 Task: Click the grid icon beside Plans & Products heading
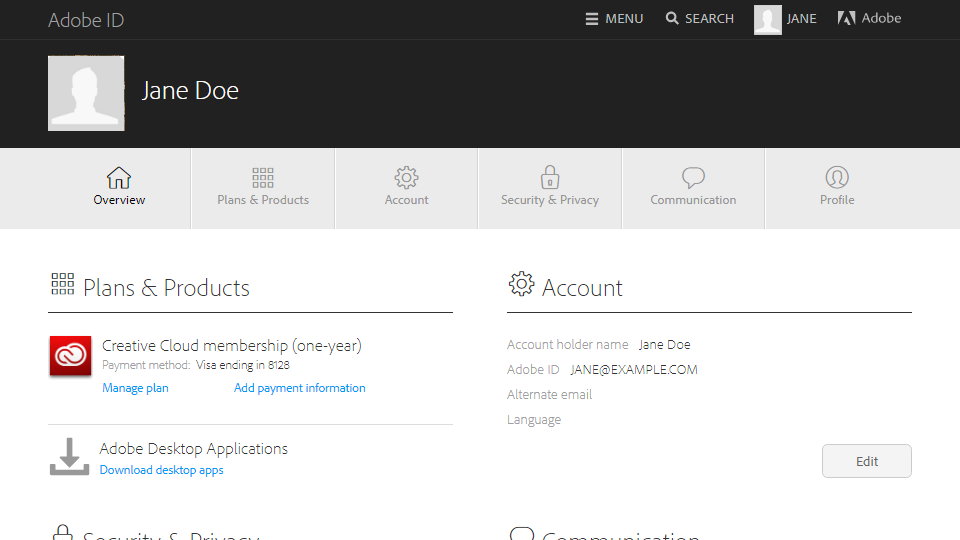(62, 285)
